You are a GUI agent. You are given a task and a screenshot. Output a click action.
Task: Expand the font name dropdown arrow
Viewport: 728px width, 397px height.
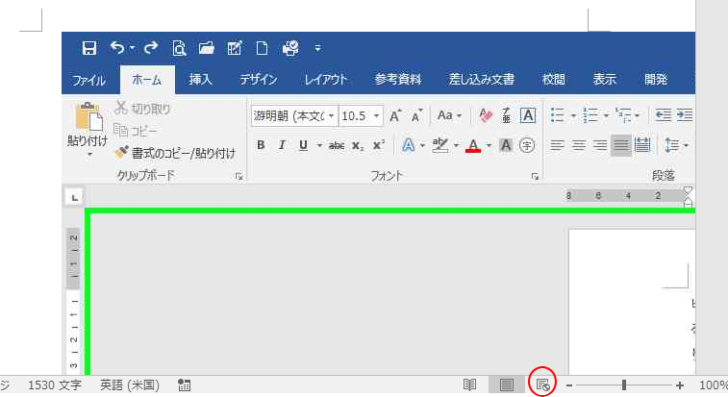pos(332,116)
